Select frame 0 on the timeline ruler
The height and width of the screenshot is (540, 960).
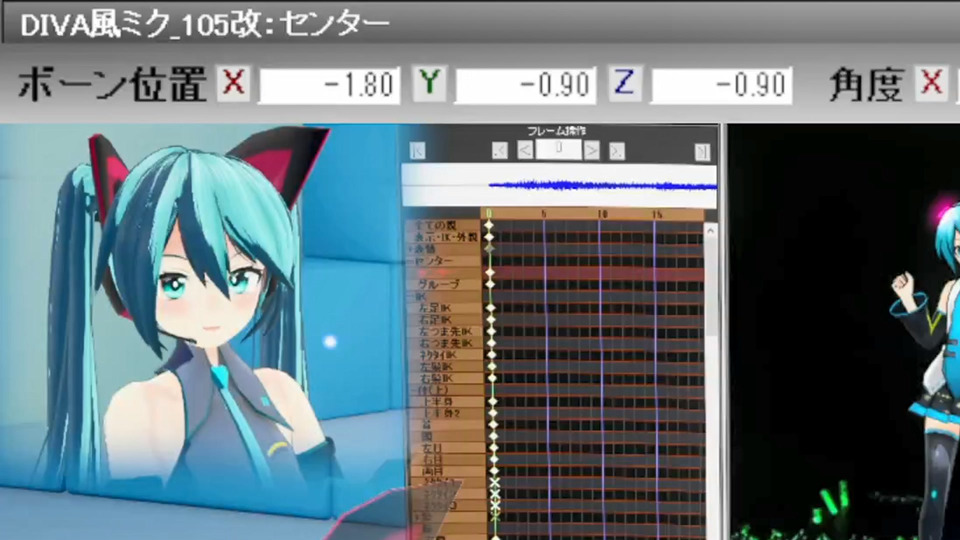(x=489, y=214)
